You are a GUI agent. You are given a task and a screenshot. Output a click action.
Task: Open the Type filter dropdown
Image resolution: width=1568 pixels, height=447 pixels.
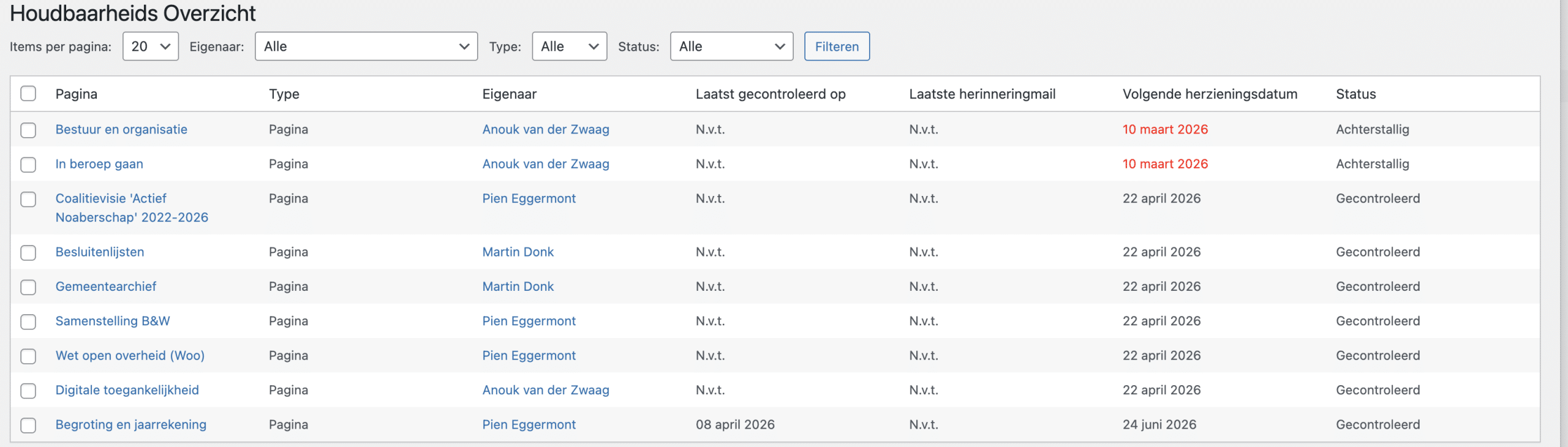569,47
